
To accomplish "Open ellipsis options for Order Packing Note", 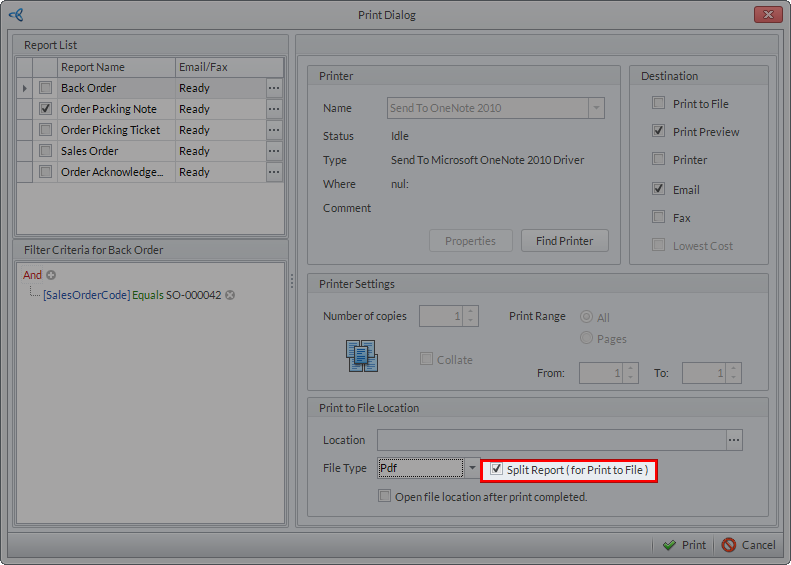I will [274, 109].
